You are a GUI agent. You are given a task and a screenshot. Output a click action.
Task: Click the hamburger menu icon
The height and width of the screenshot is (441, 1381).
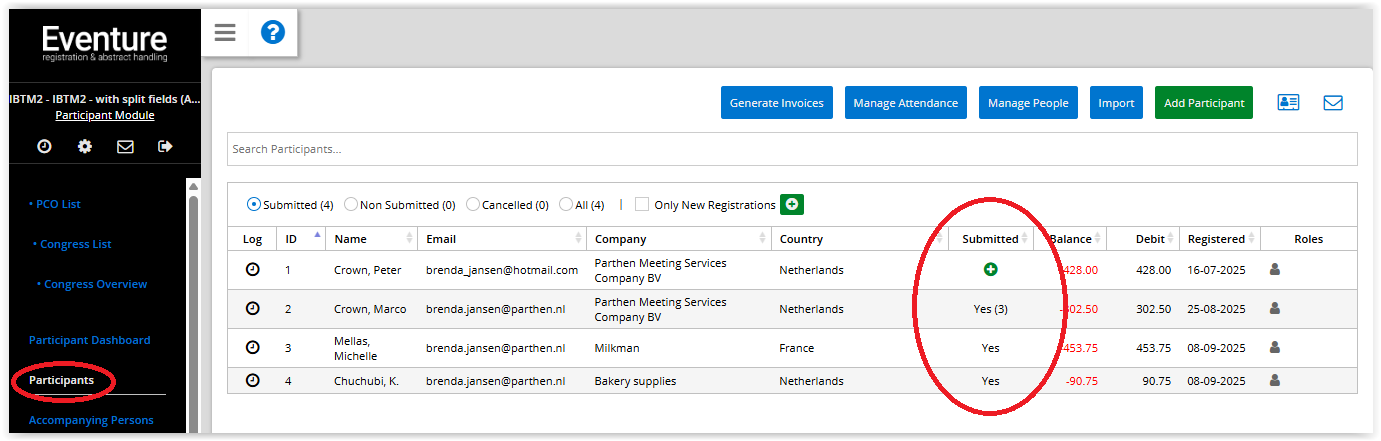225,33
